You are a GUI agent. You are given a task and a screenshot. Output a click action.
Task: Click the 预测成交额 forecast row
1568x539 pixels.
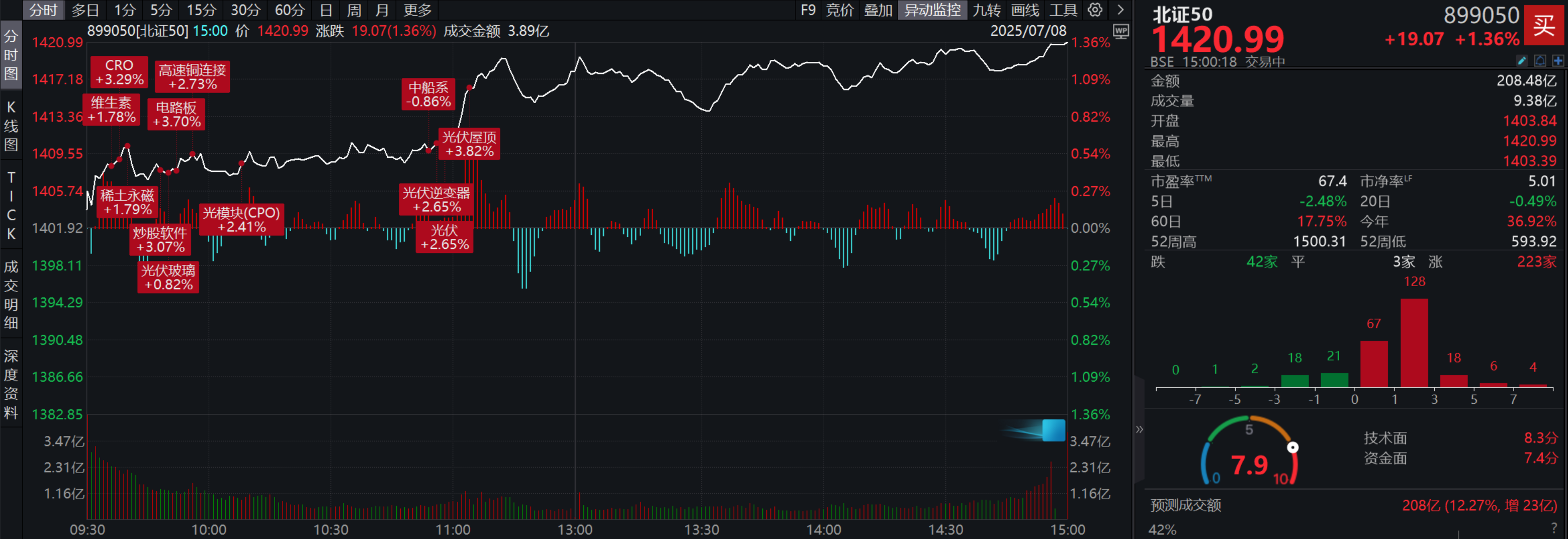coord(1353,505)
